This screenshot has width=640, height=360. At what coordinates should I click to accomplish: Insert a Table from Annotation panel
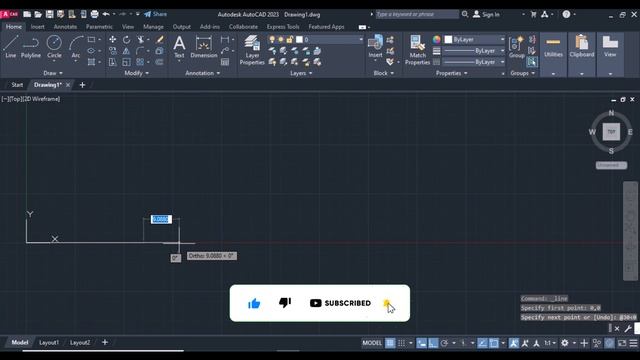pyautogui.click(x=225, y=62)
